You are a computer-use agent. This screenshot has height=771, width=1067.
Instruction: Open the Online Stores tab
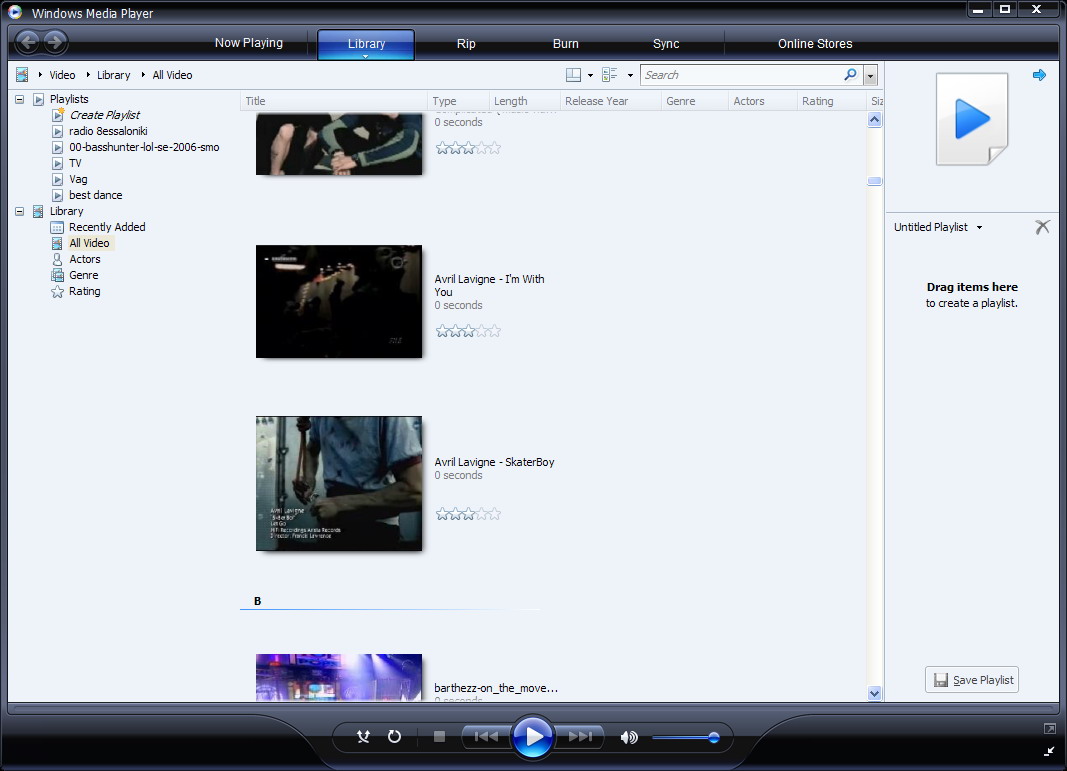815,44
